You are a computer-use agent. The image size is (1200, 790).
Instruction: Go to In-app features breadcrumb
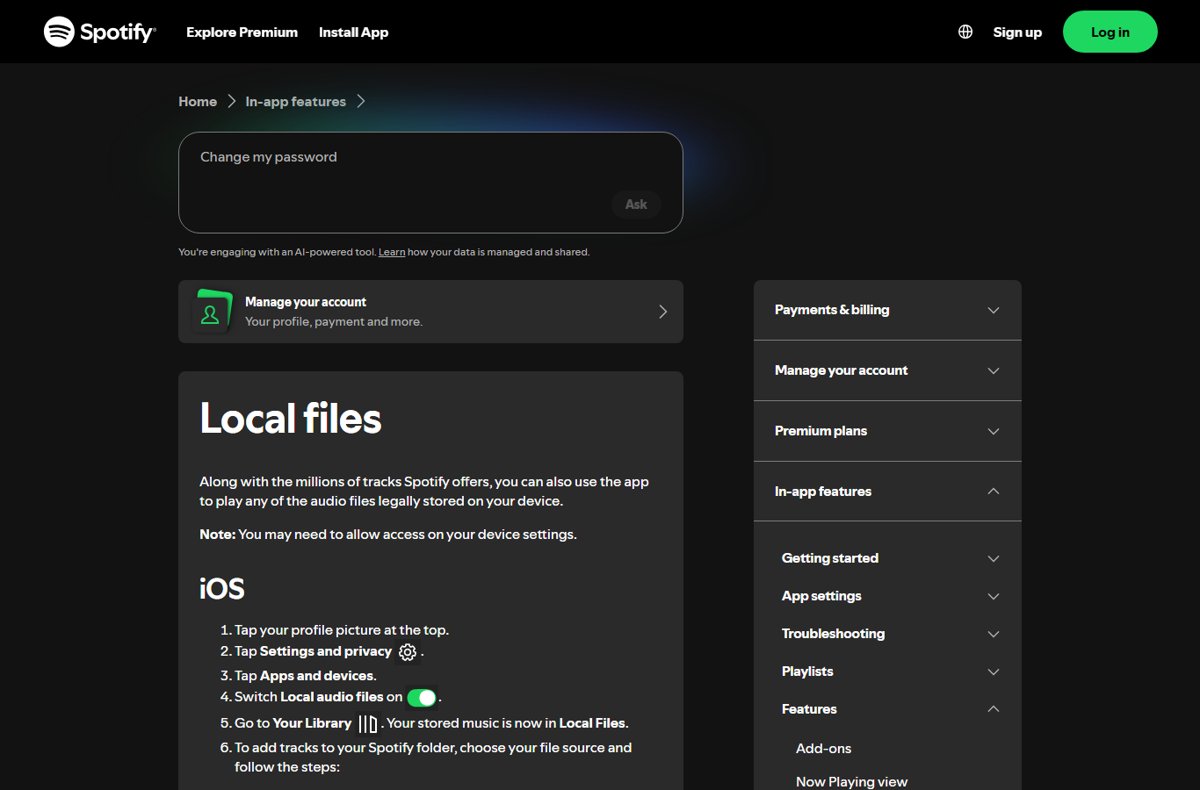(295, 101)
